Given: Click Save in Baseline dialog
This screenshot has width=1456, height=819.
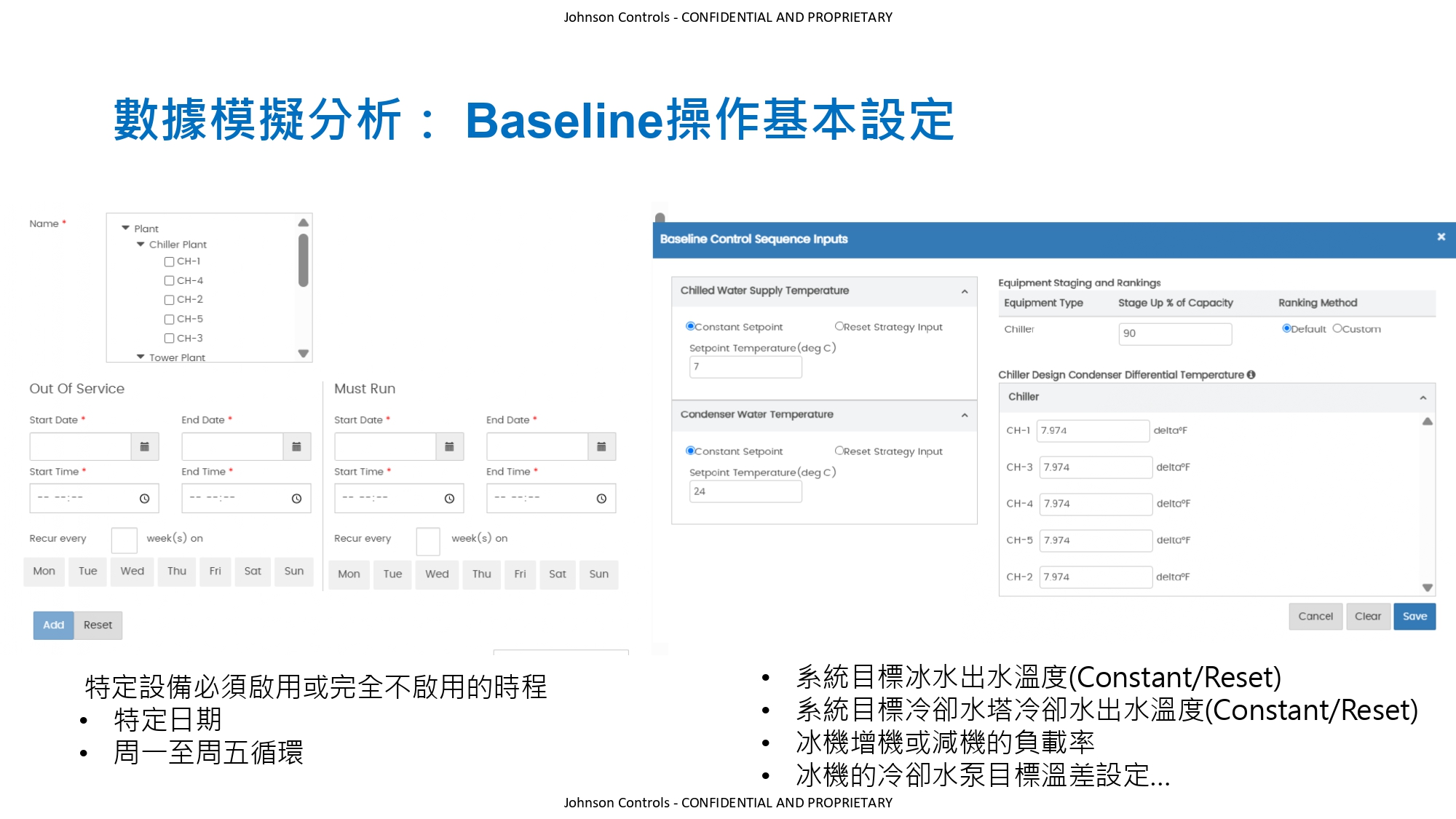Looking at the screenshot, I should pos(1414,617).
